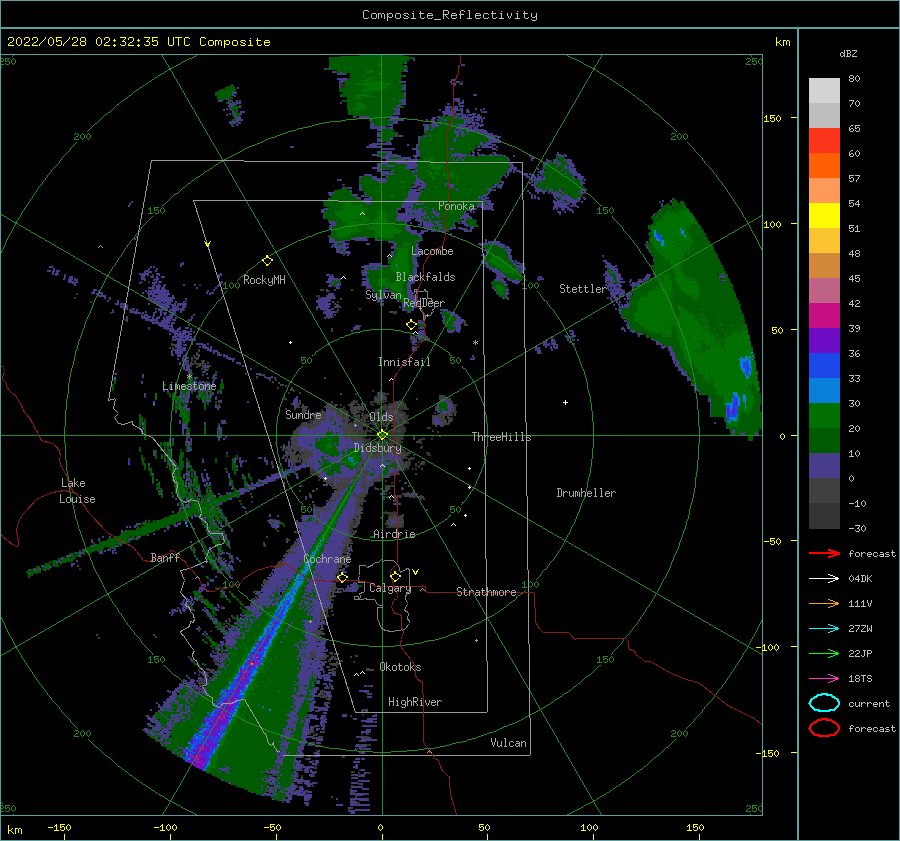
Task: Click the RedDeer city label
Action: [x=424, y=303]
